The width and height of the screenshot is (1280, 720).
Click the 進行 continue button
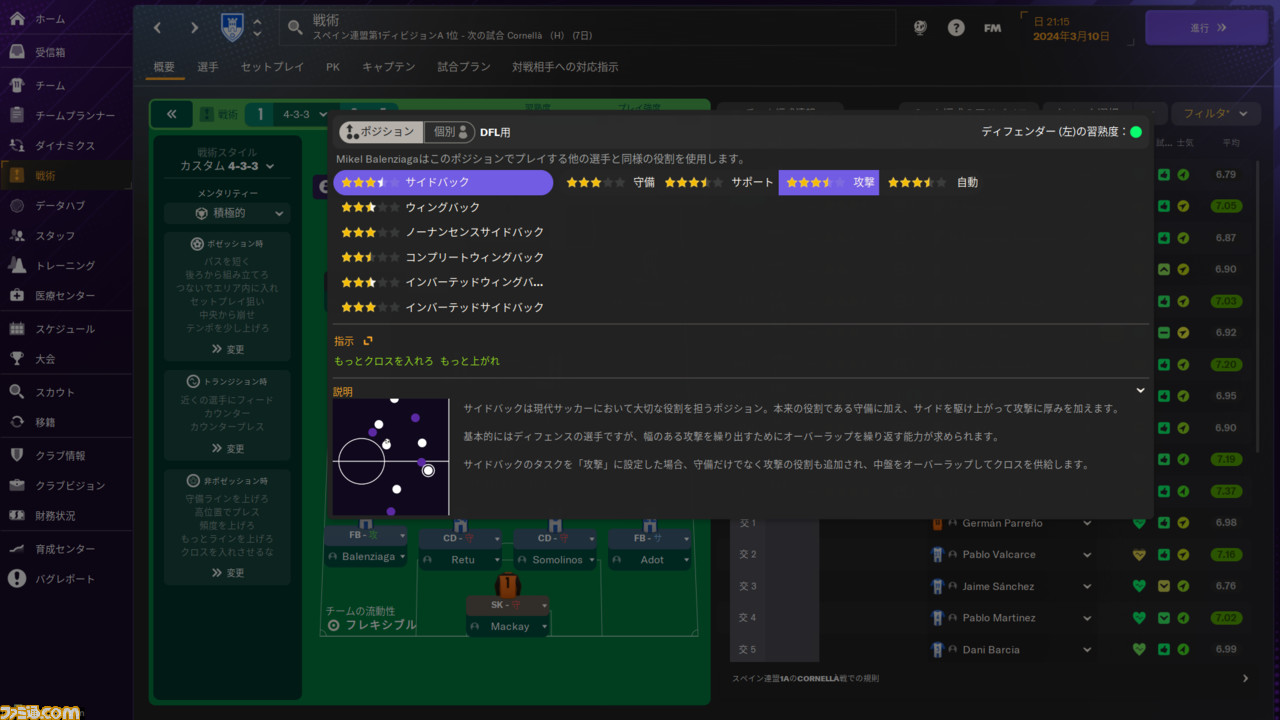point(1206,28)
